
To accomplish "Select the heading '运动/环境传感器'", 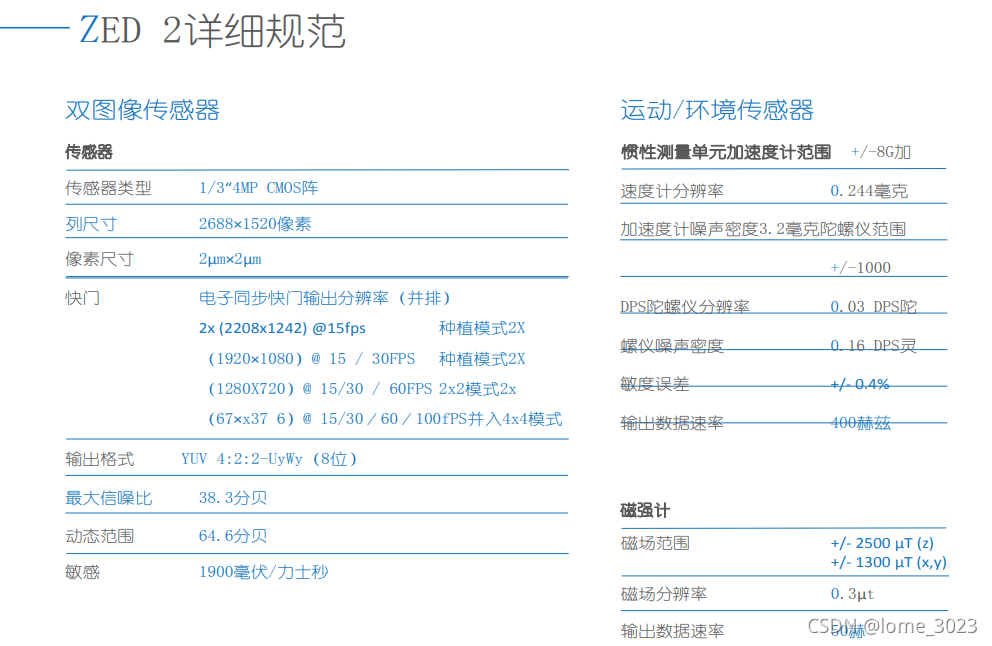I will (x=717, y=110).
